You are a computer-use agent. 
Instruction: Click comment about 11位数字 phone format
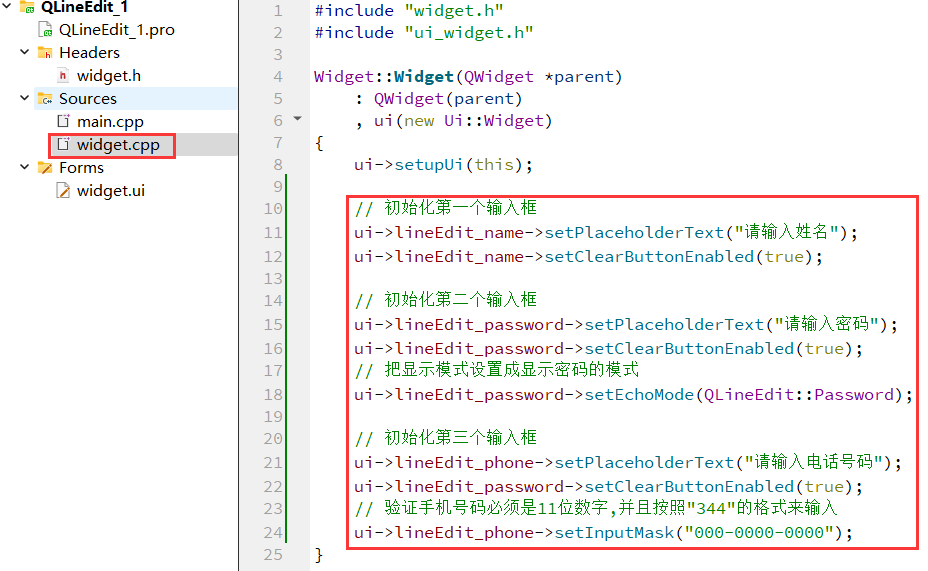[596, 508]
